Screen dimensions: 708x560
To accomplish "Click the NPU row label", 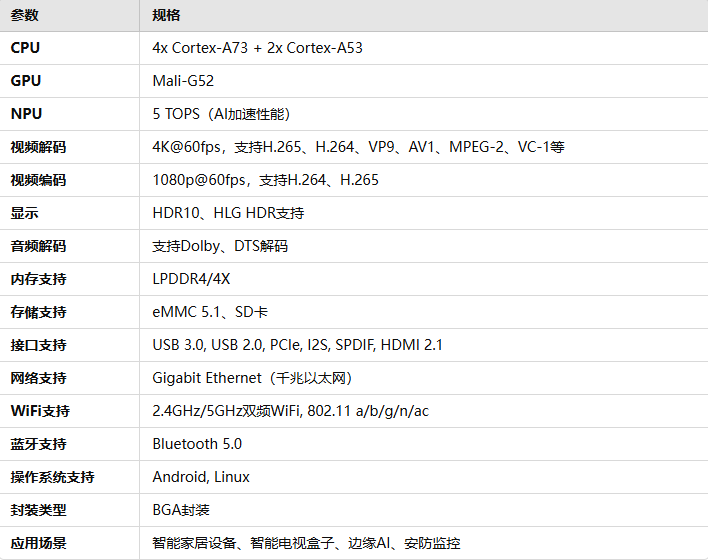I will tap(26, 114).
